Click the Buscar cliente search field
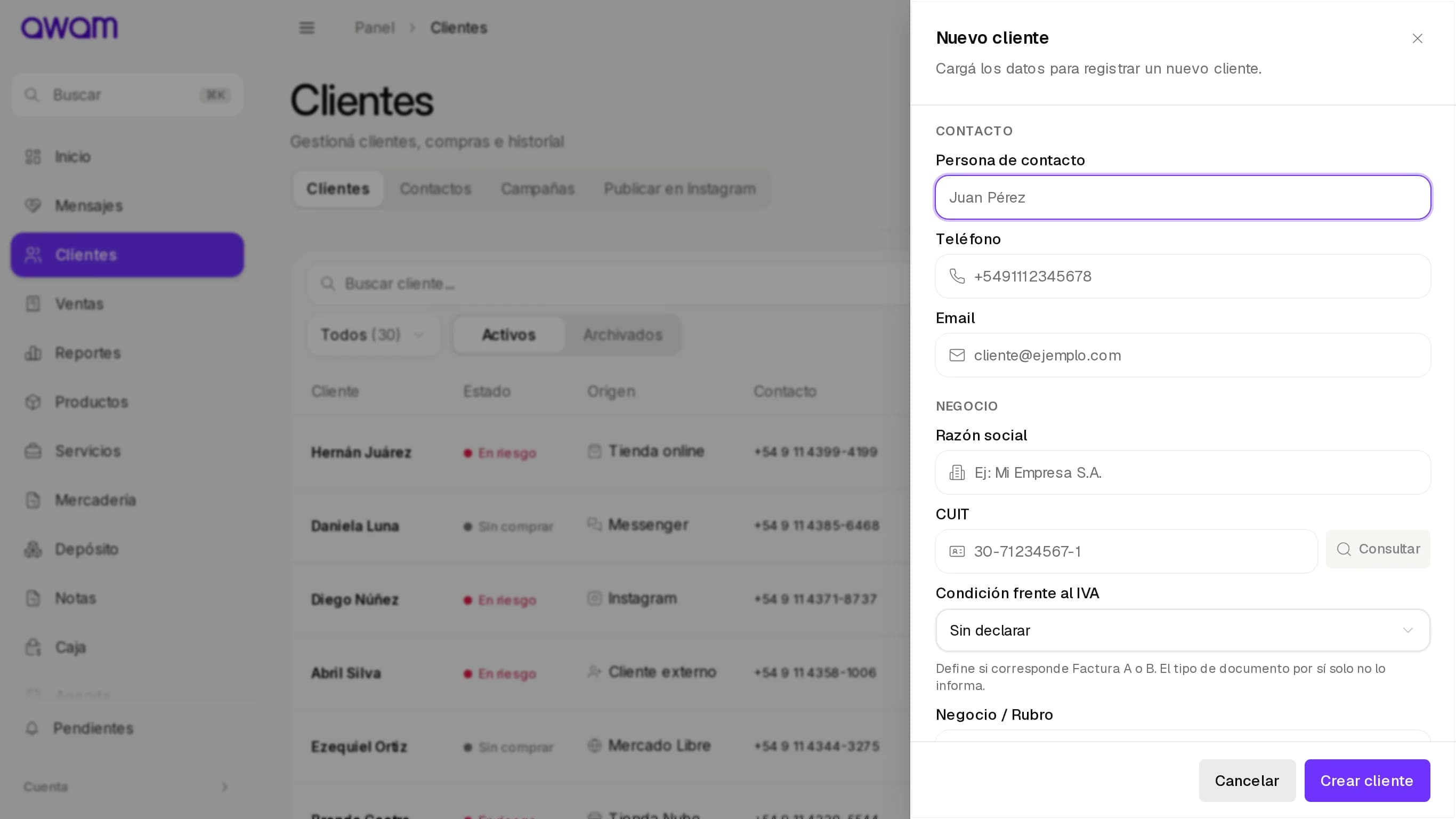This screenshot has width=1456, height=819. (x=608, y=283)
